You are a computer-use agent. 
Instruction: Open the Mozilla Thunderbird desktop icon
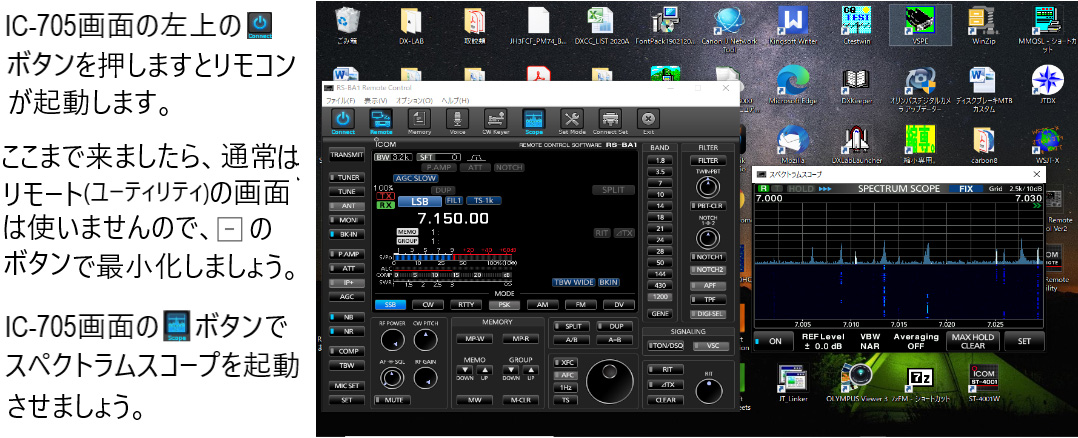(792, 144)
